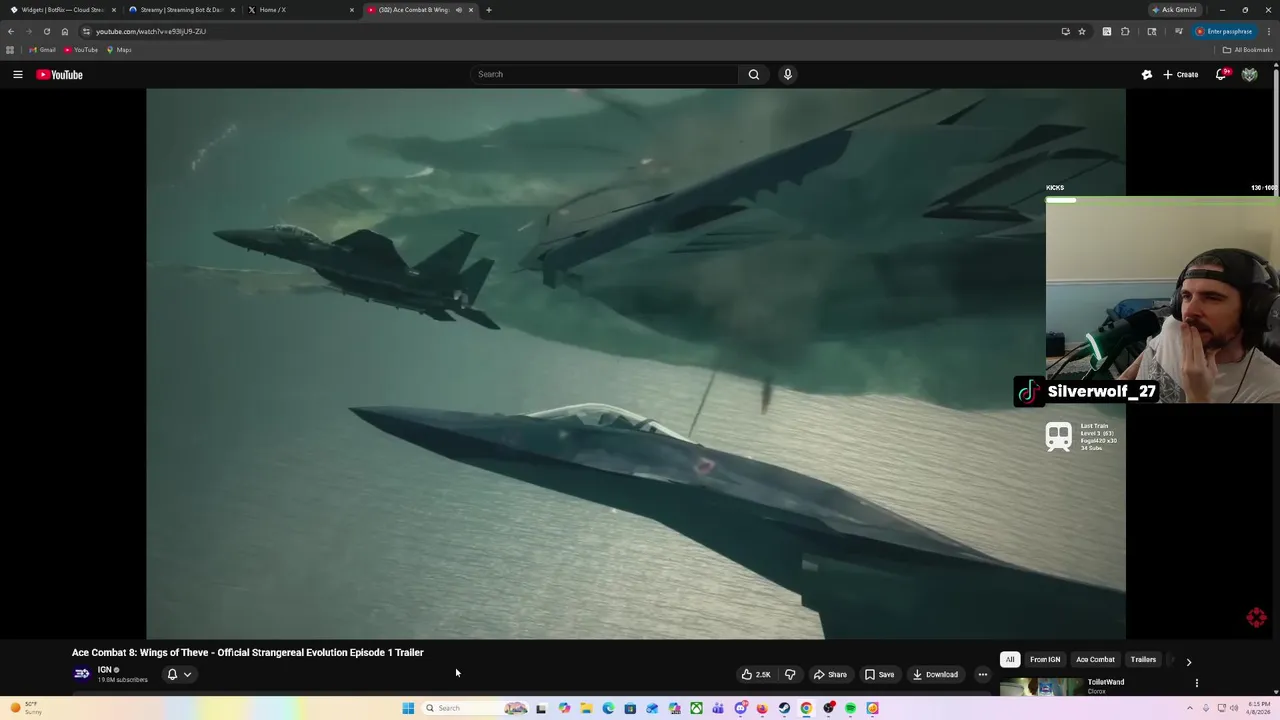Reload the current page
This screenshot has height=720, width=1280.
pos(46,31)
